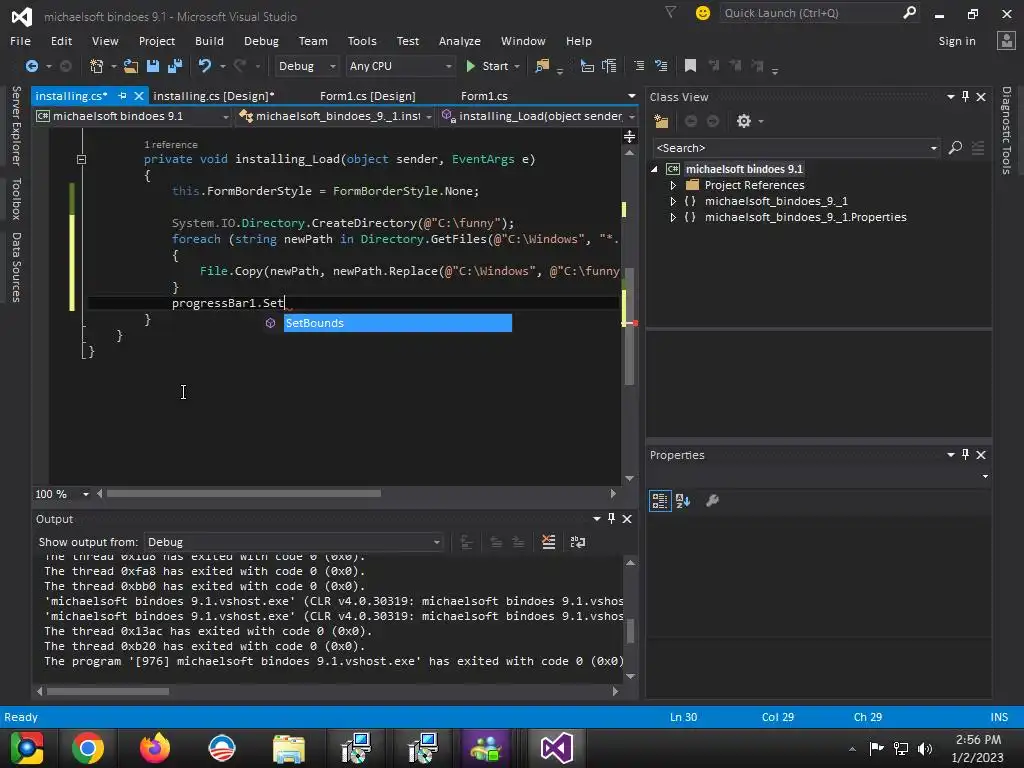Open the Diagnostic Tools side tab
The height and width of the screenshot is (768, 1024).
tap(1006, 130)
